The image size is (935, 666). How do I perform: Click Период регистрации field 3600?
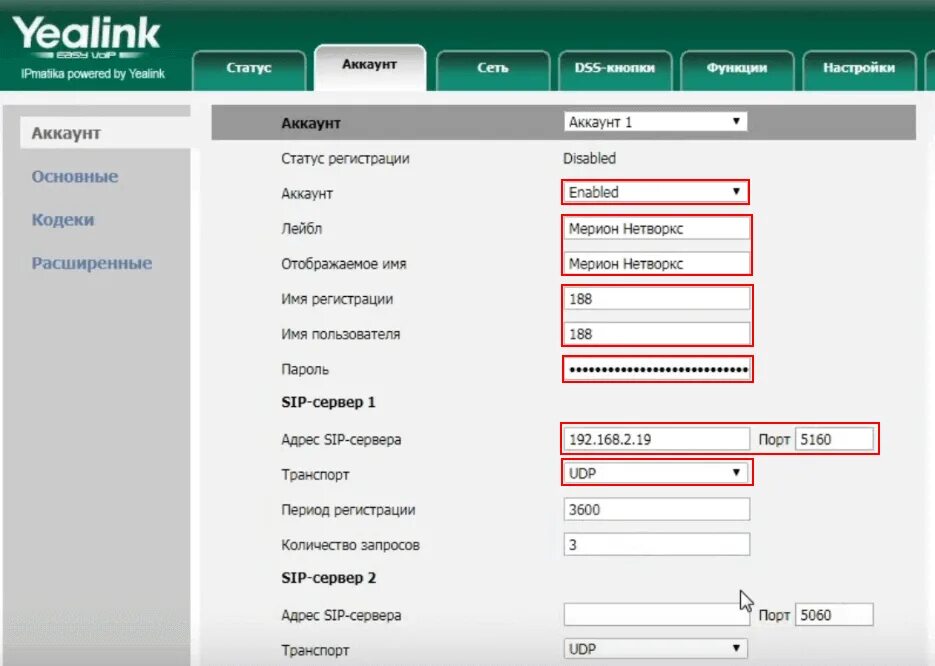click(657, 510)
